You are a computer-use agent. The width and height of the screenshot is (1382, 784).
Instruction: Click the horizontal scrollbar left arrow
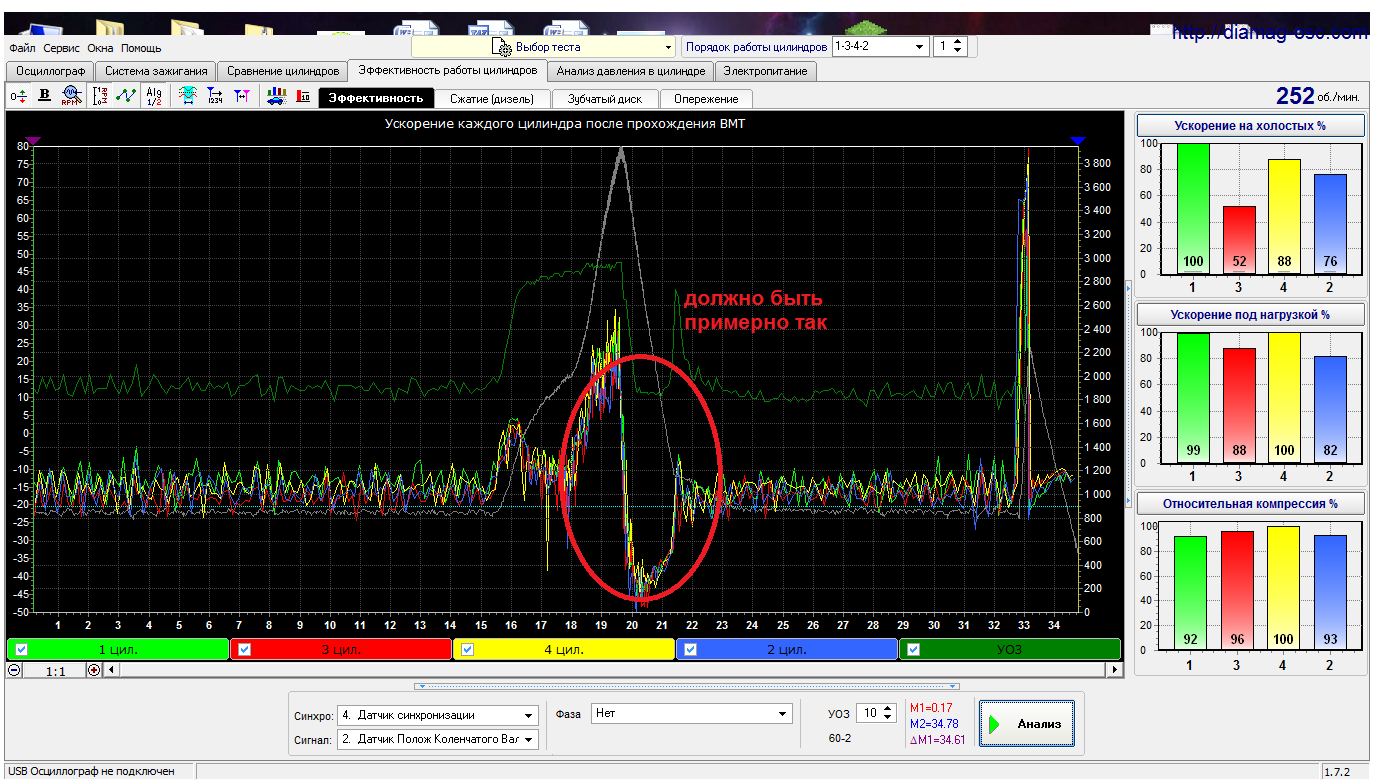111,670
